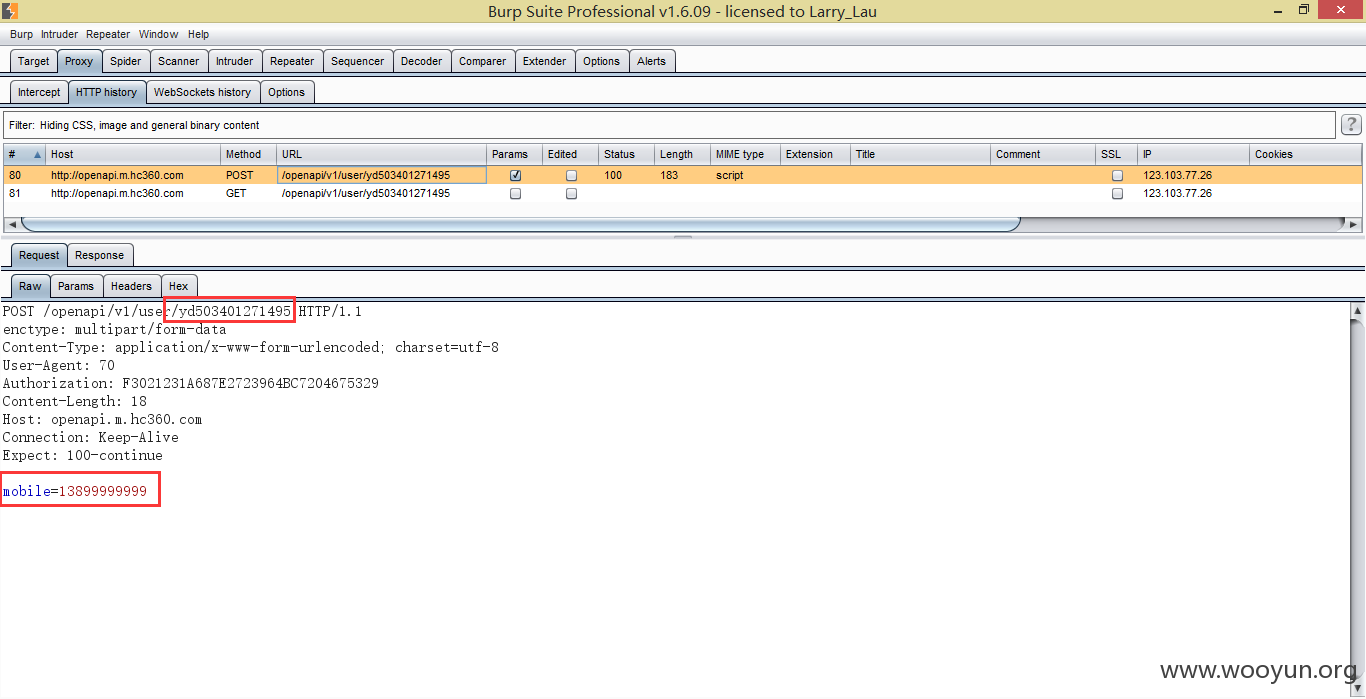Open the Alerts tab
Image resolution: width=1366 pixels, height=699 pixels.
[651, 61]
